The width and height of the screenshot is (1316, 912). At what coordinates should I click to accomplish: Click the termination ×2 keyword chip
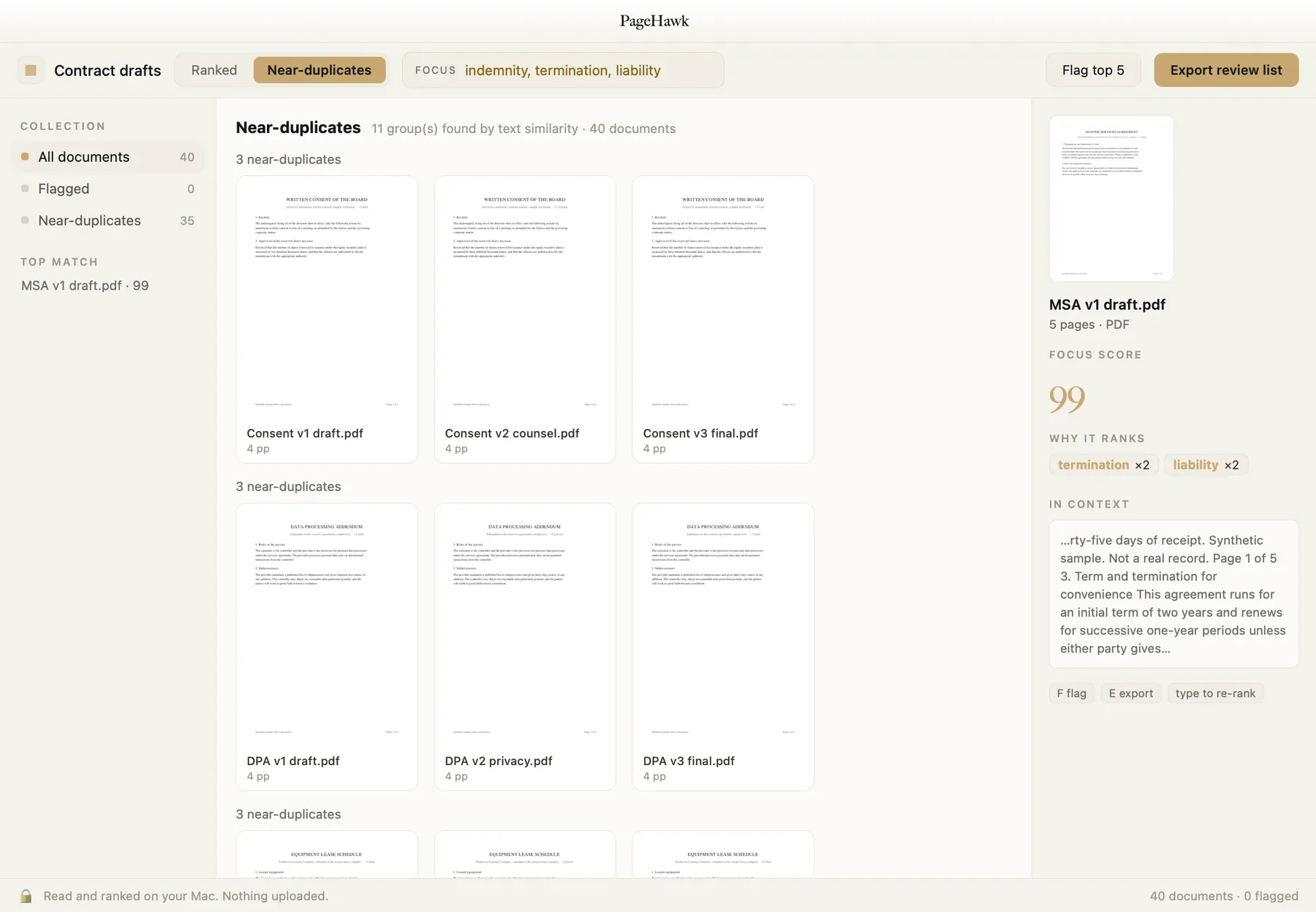[1103, 465]
